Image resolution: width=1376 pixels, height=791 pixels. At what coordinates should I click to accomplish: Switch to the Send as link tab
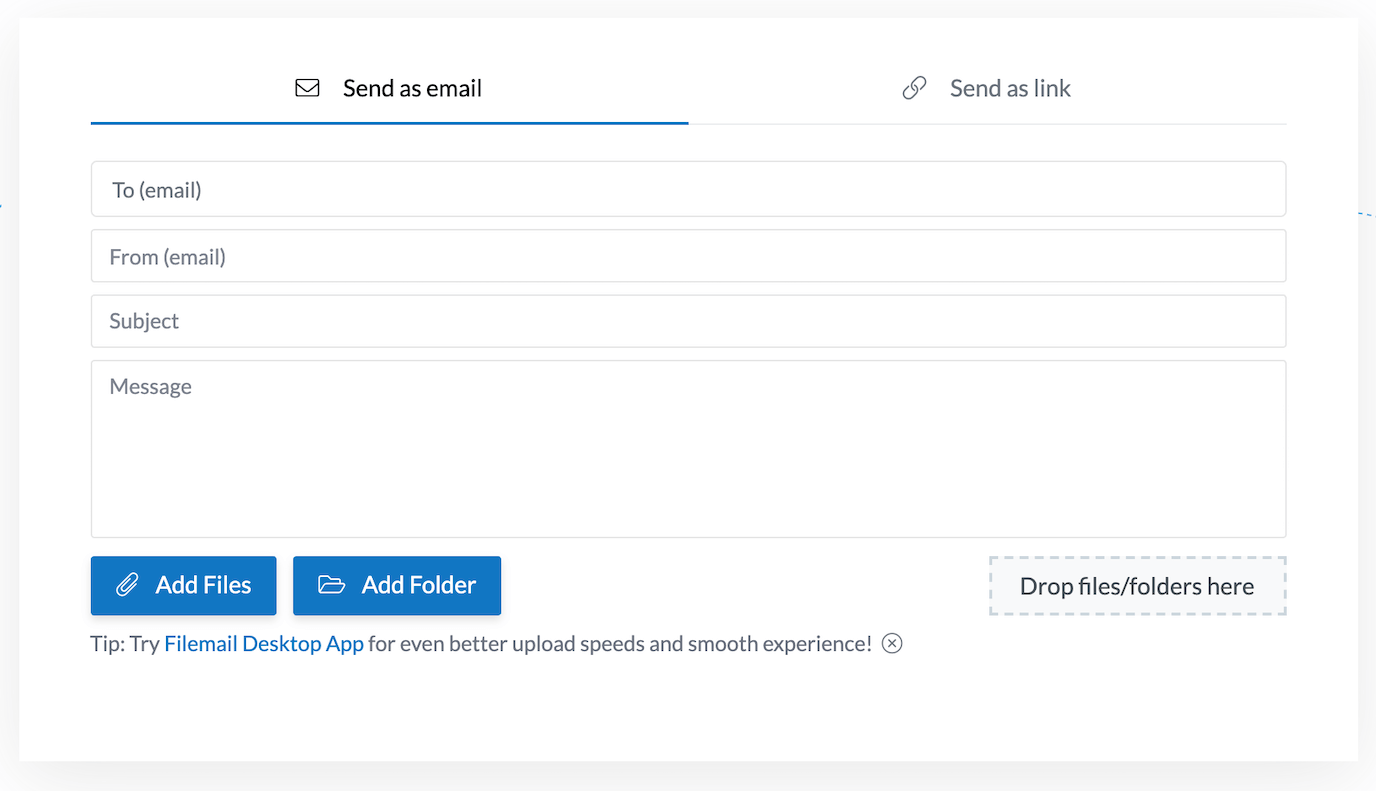(1010, 88)
